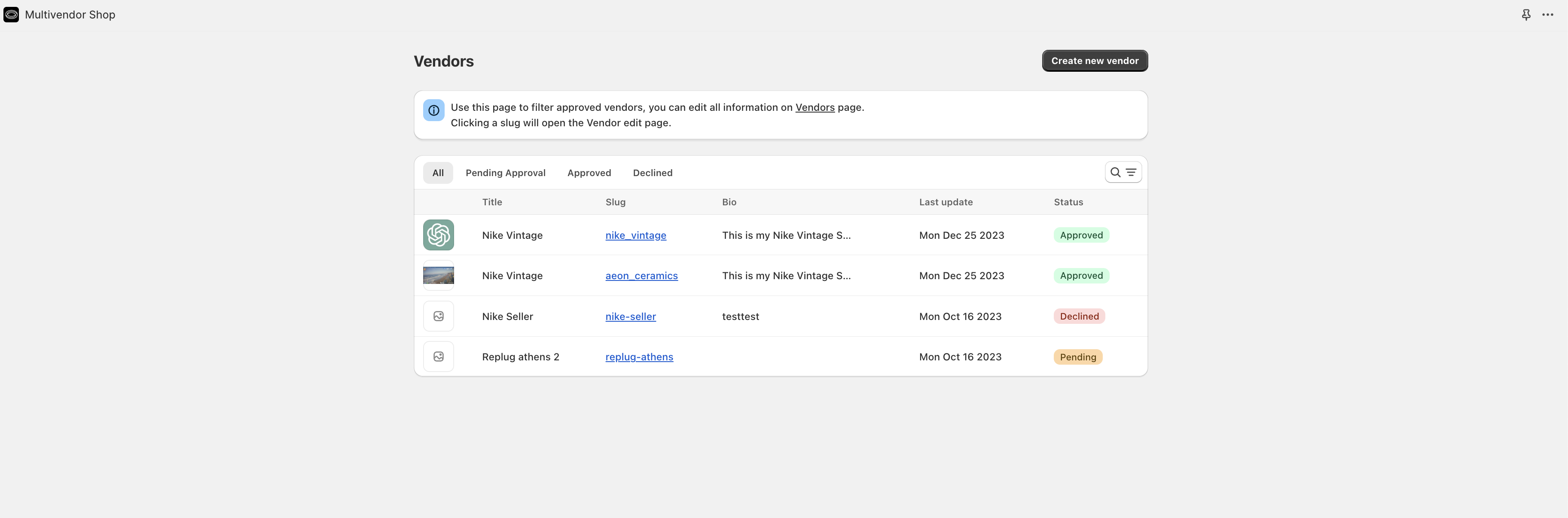Click the Multivendor Shop logo icon
The image size is (1568, 518).
pyautogui.click(x=11, y=14)
